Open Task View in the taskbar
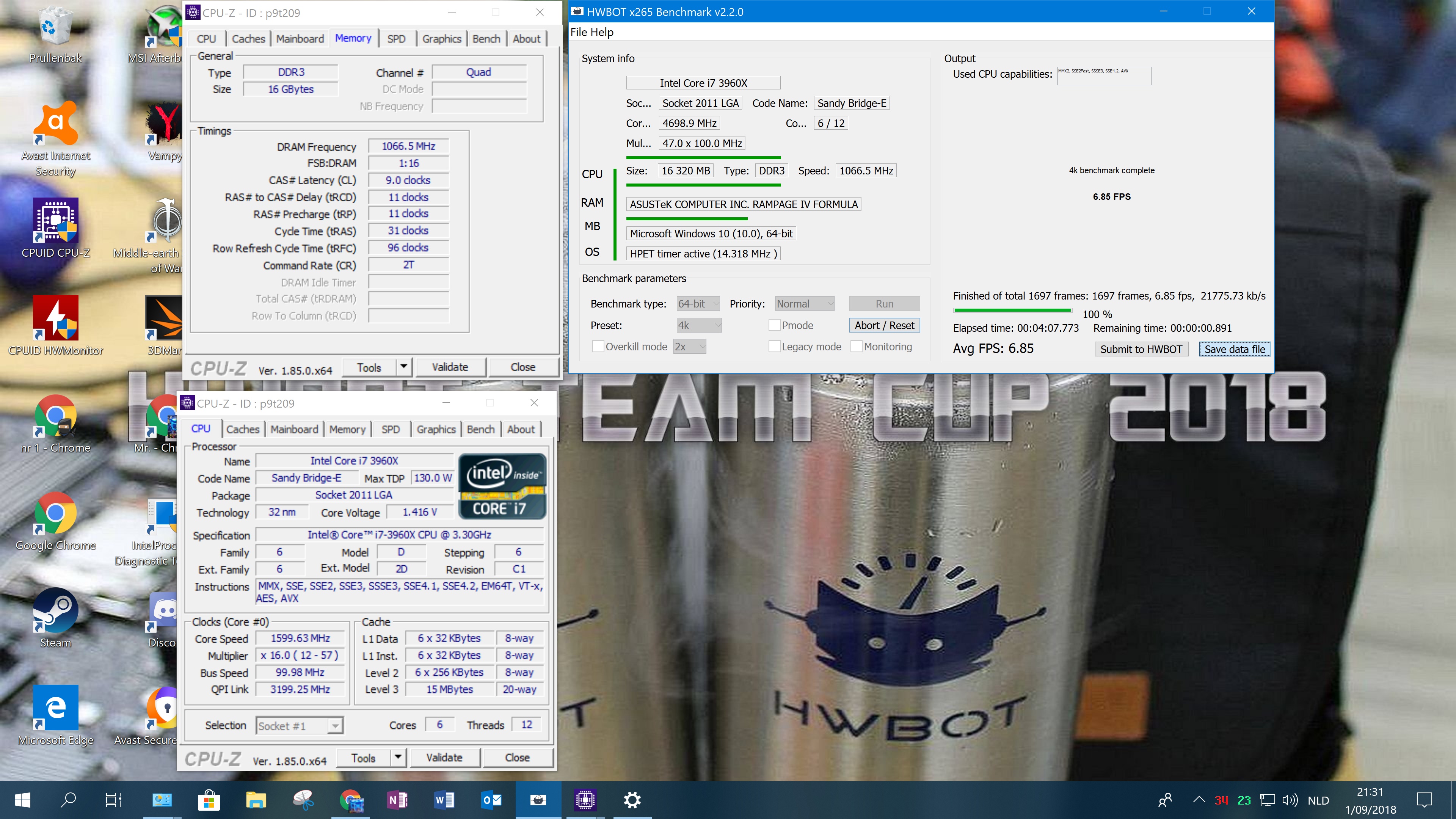 (114, 800)
